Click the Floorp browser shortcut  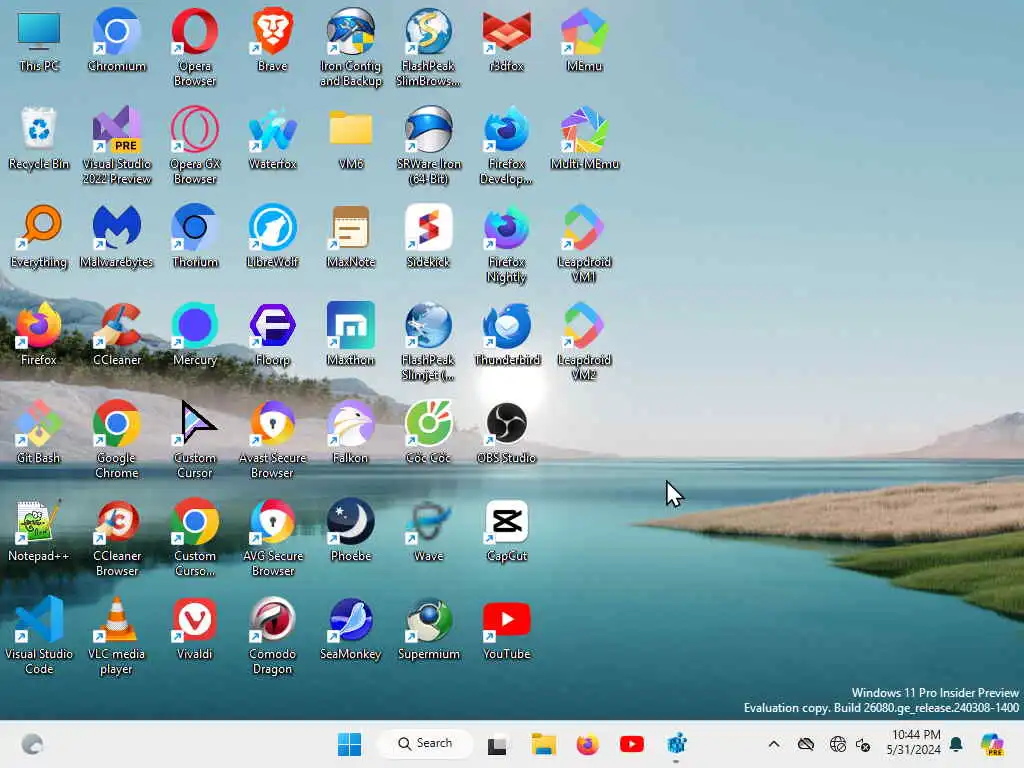pos(272,334)
